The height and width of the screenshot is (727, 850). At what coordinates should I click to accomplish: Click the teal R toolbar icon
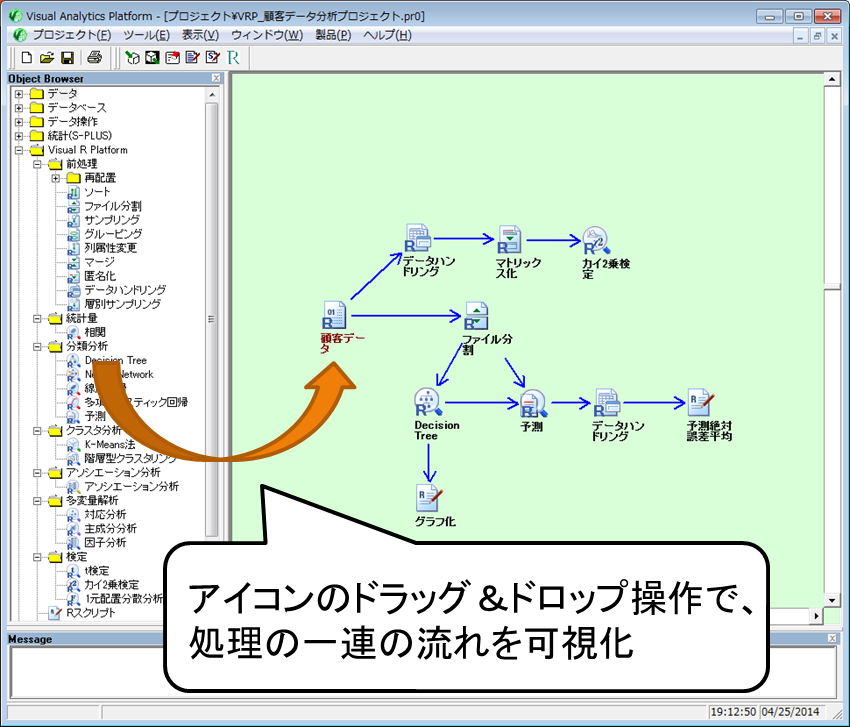point(233,57)
